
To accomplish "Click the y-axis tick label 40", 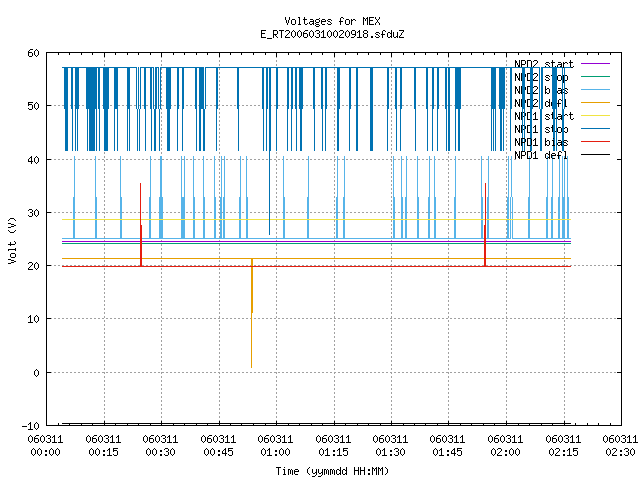I will (x=33, y=160).
